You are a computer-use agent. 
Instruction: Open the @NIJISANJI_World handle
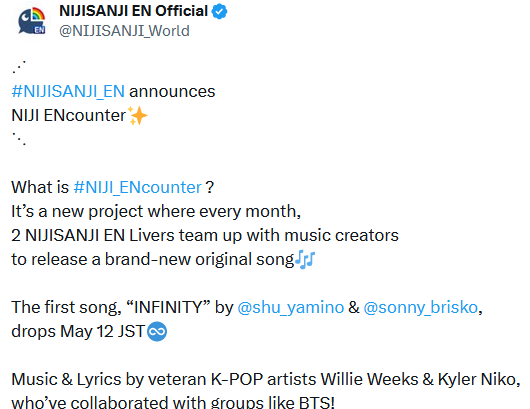124,31
